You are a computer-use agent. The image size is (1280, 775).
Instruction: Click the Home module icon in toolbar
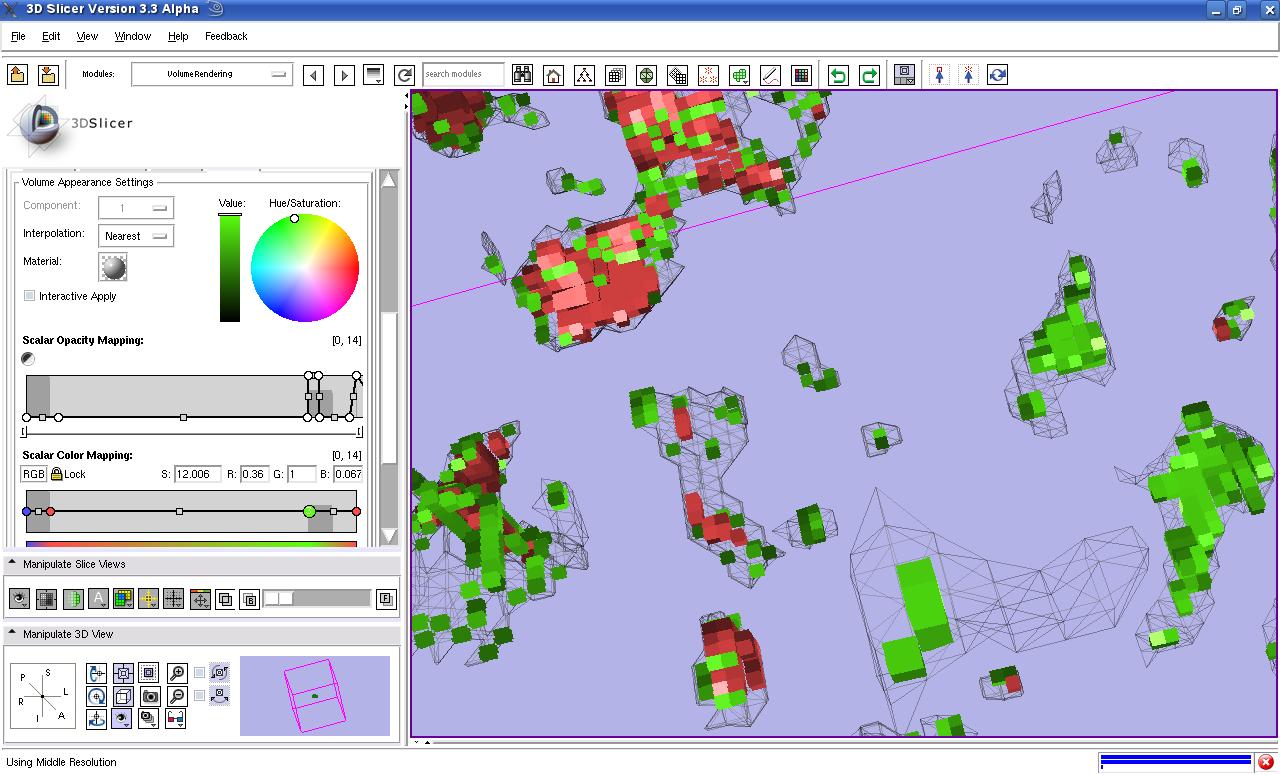553,75
